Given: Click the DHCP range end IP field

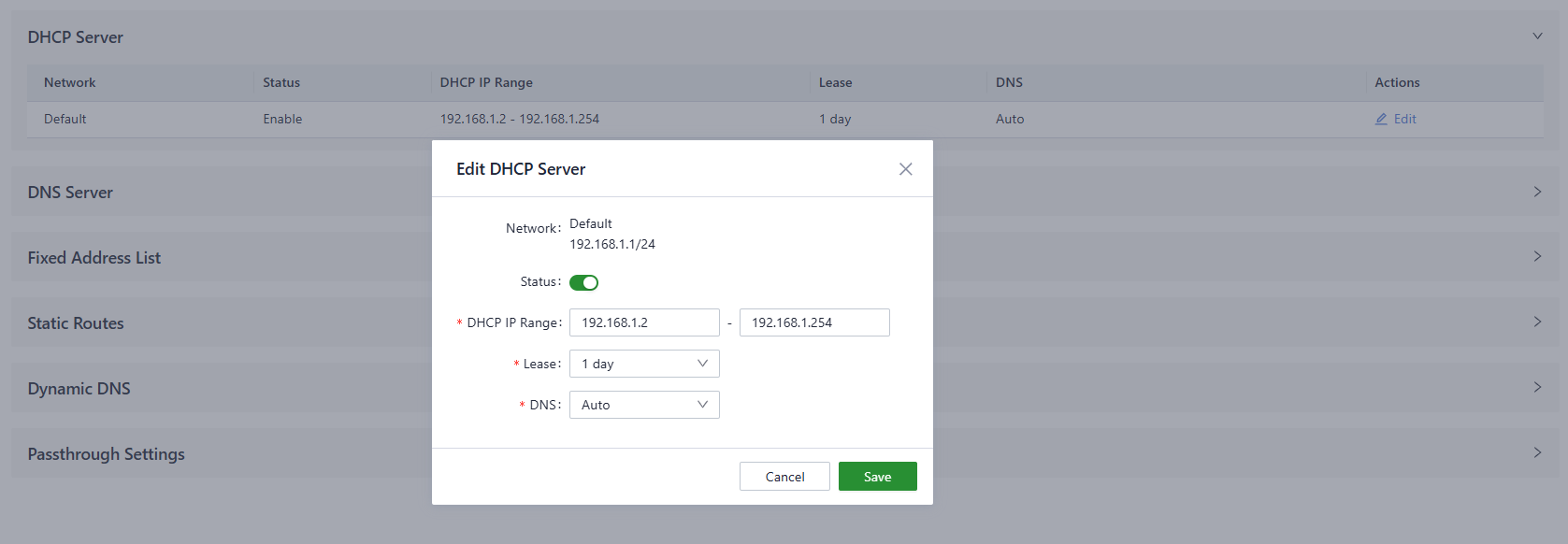Looking at the screenshot, I should pyautogui.click(x=813, y=322).
